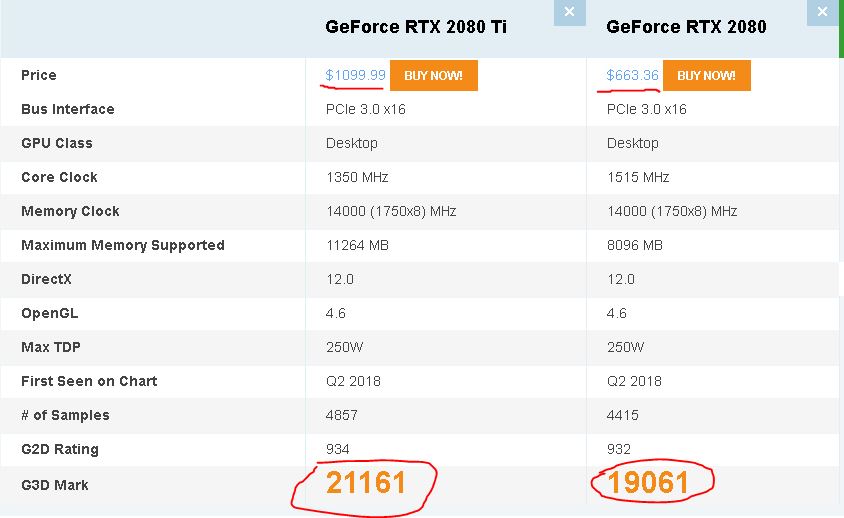This screenshot has width=844, height=518.
Task: Click the 4415 samples value
Action: 623,415
